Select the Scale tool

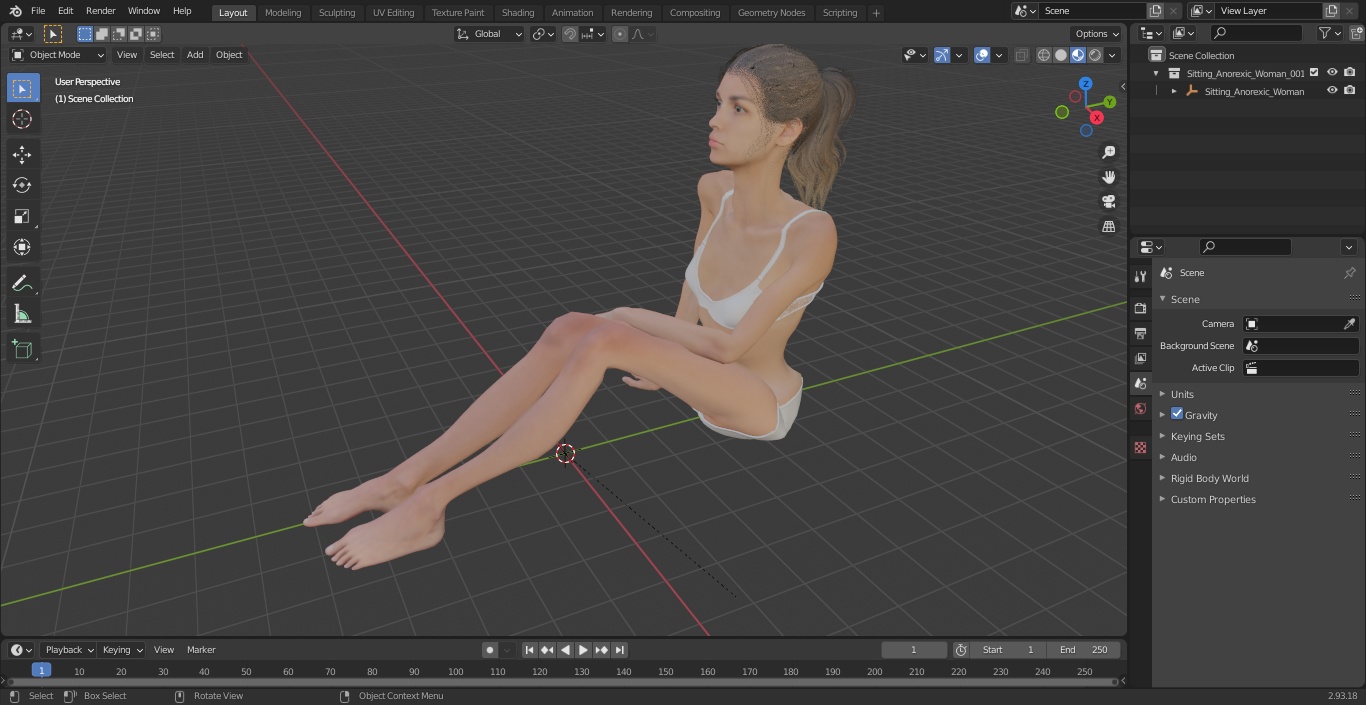tap(22, 216)
